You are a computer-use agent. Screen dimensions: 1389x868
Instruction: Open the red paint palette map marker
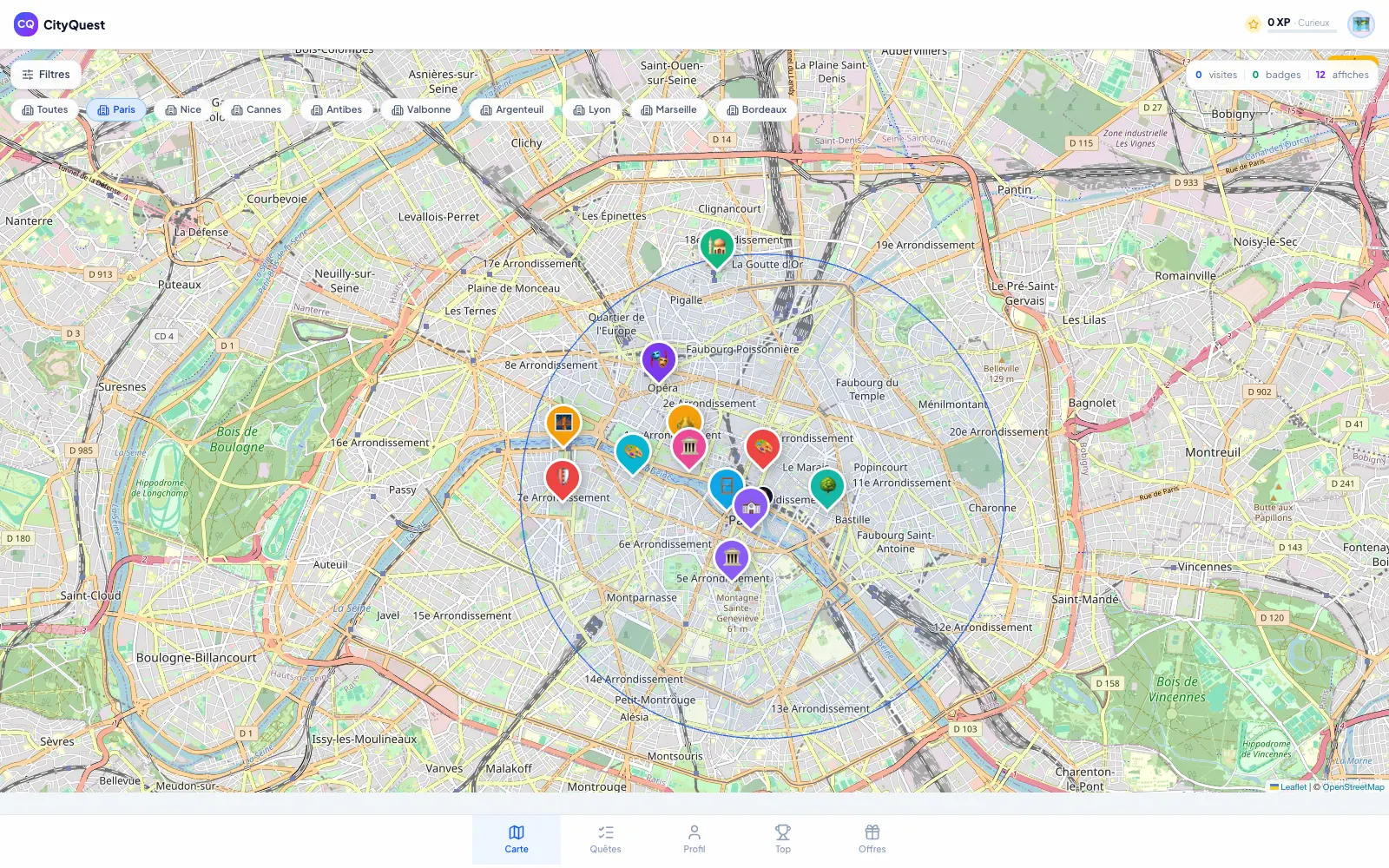coord(763,448)
